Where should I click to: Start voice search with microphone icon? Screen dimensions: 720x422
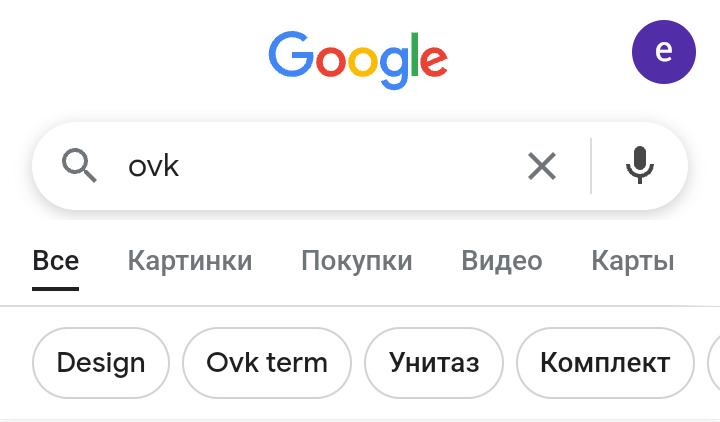[x=640, y=166]
